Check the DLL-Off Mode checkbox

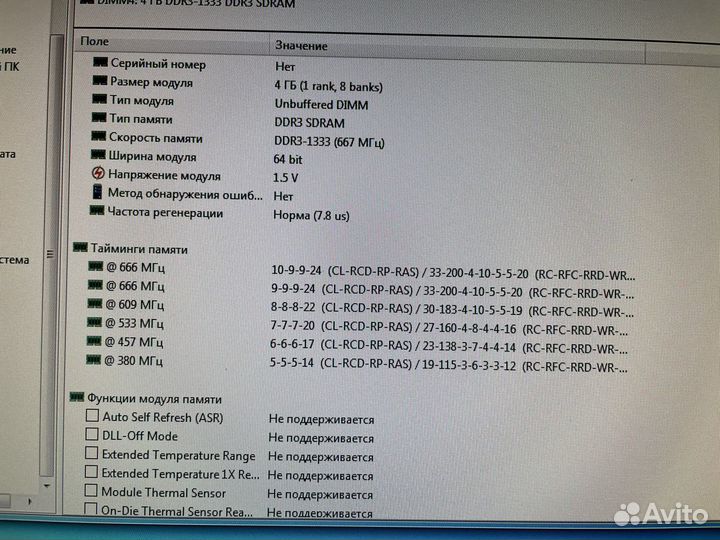pos(93,435)
